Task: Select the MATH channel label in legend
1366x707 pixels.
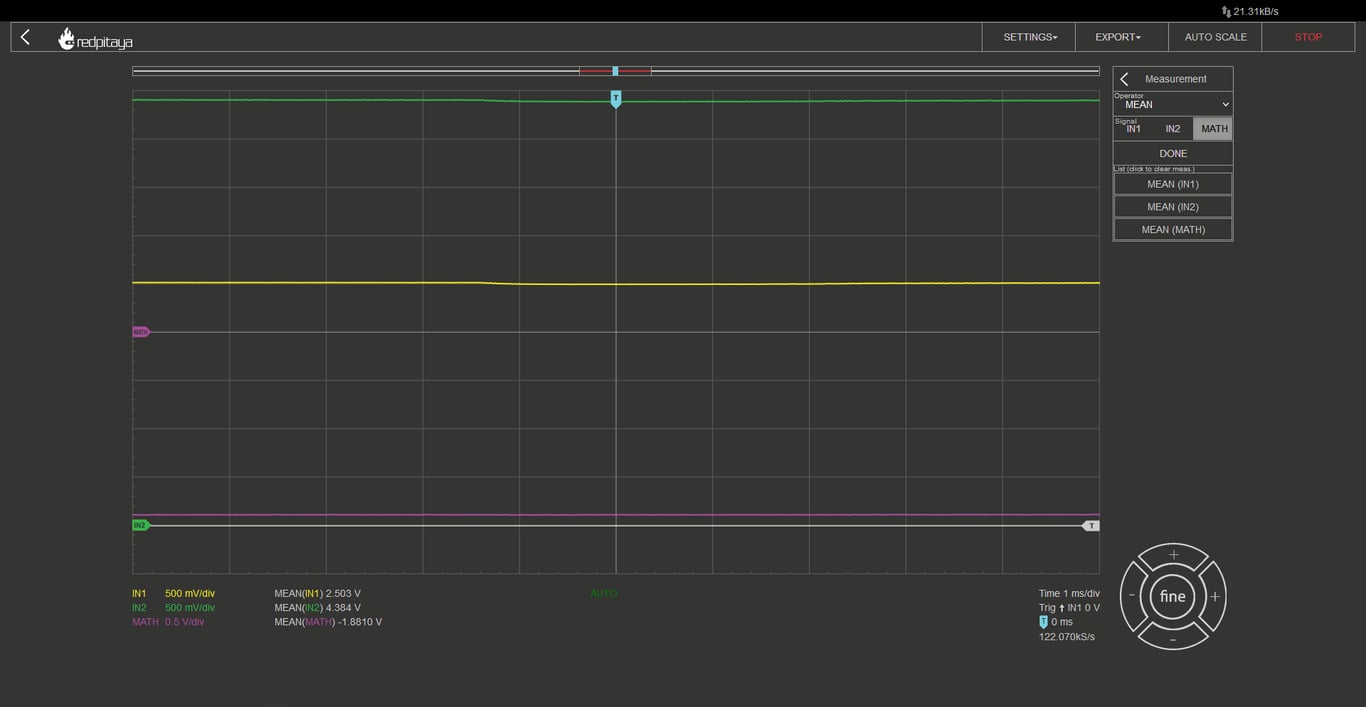Action: click(145, 622)
